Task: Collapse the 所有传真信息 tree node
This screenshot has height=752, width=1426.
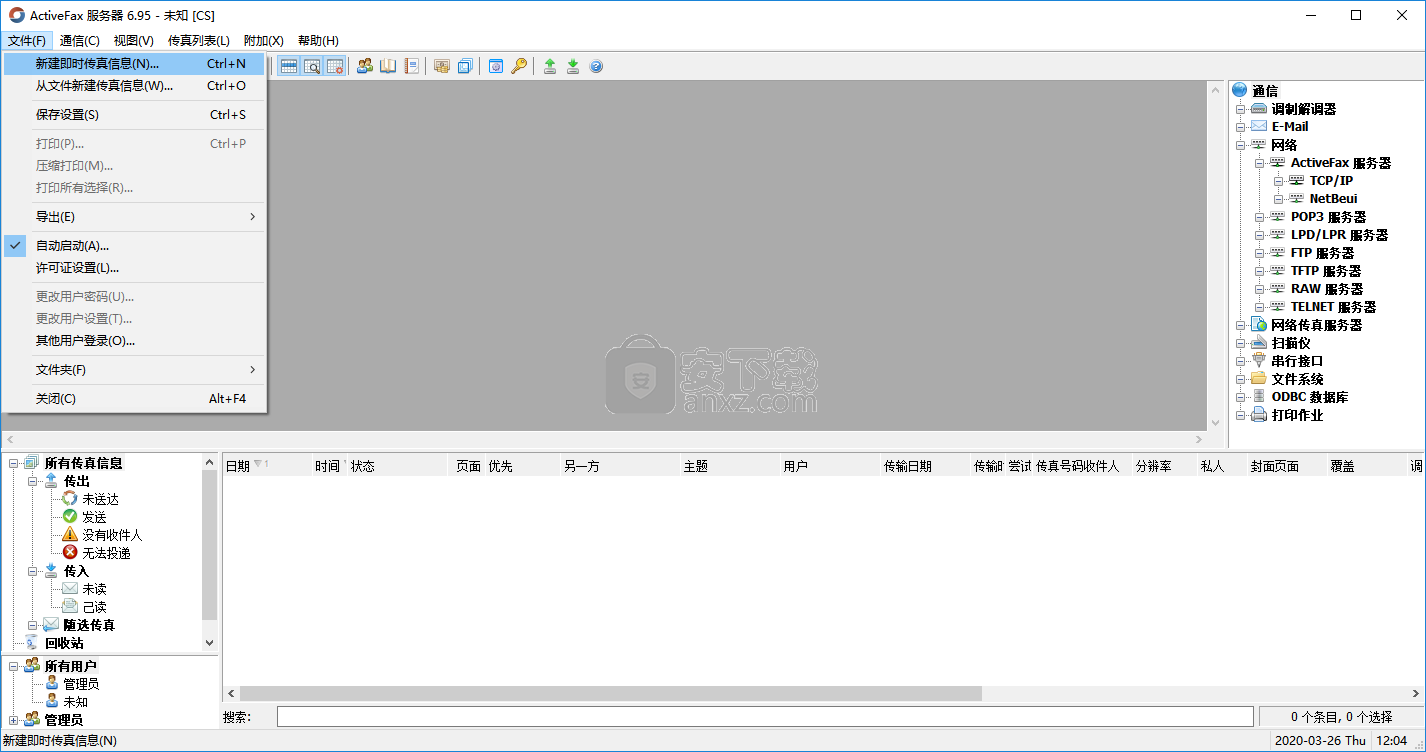Action: pos(13,463)
